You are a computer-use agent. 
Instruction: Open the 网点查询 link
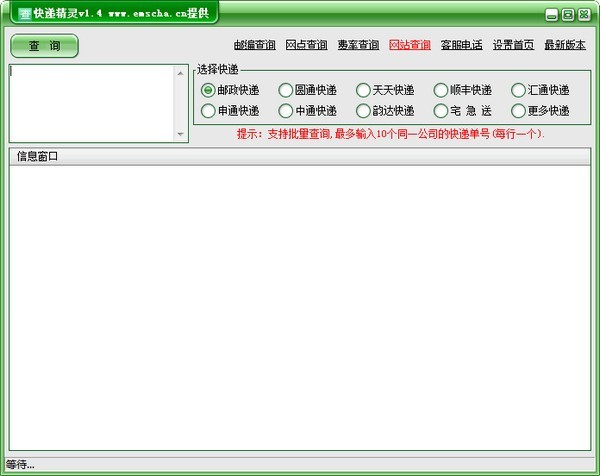coord(306,45)
